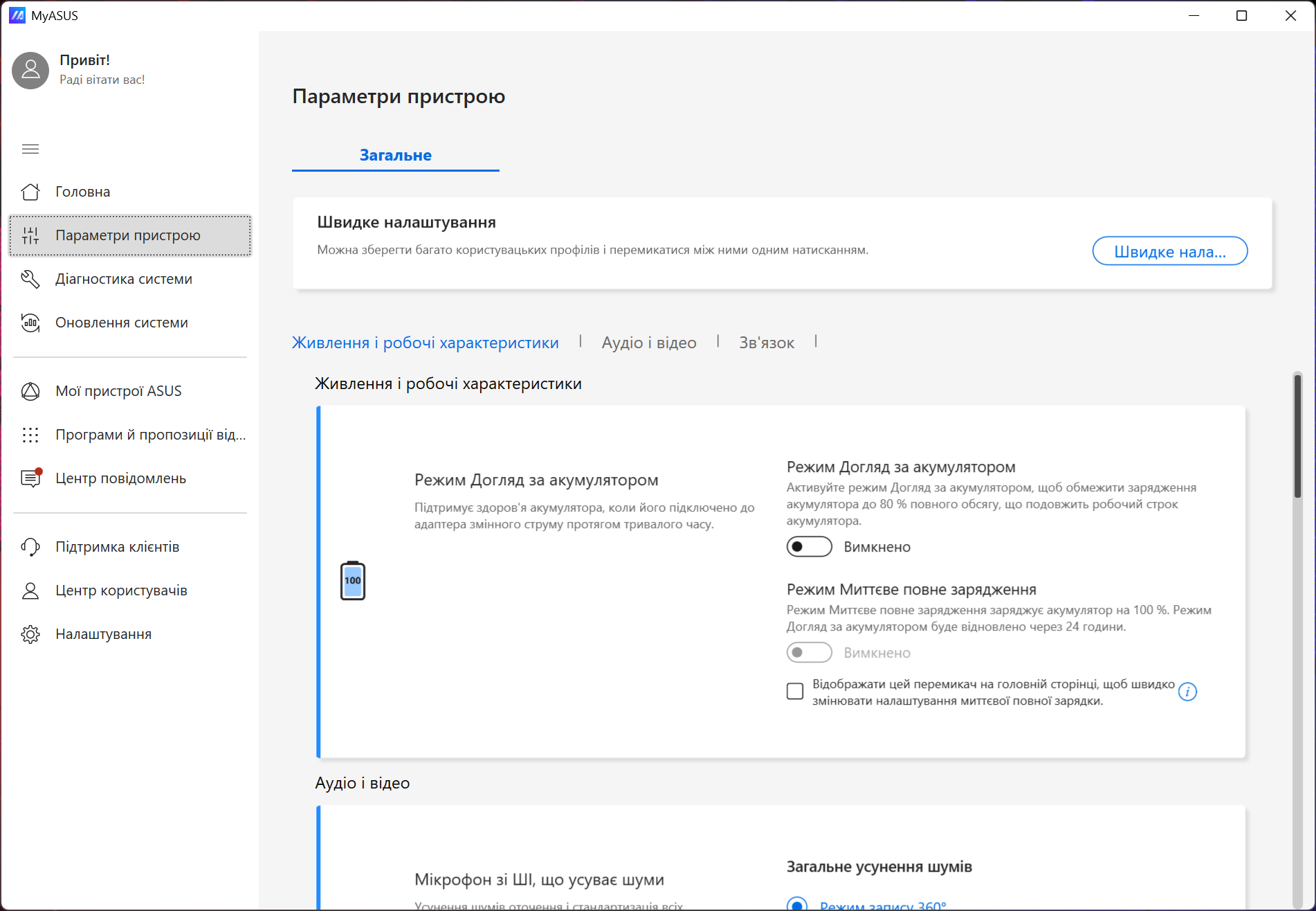
Task: Click the Customer Support headset icon
Action: (30, 547)
